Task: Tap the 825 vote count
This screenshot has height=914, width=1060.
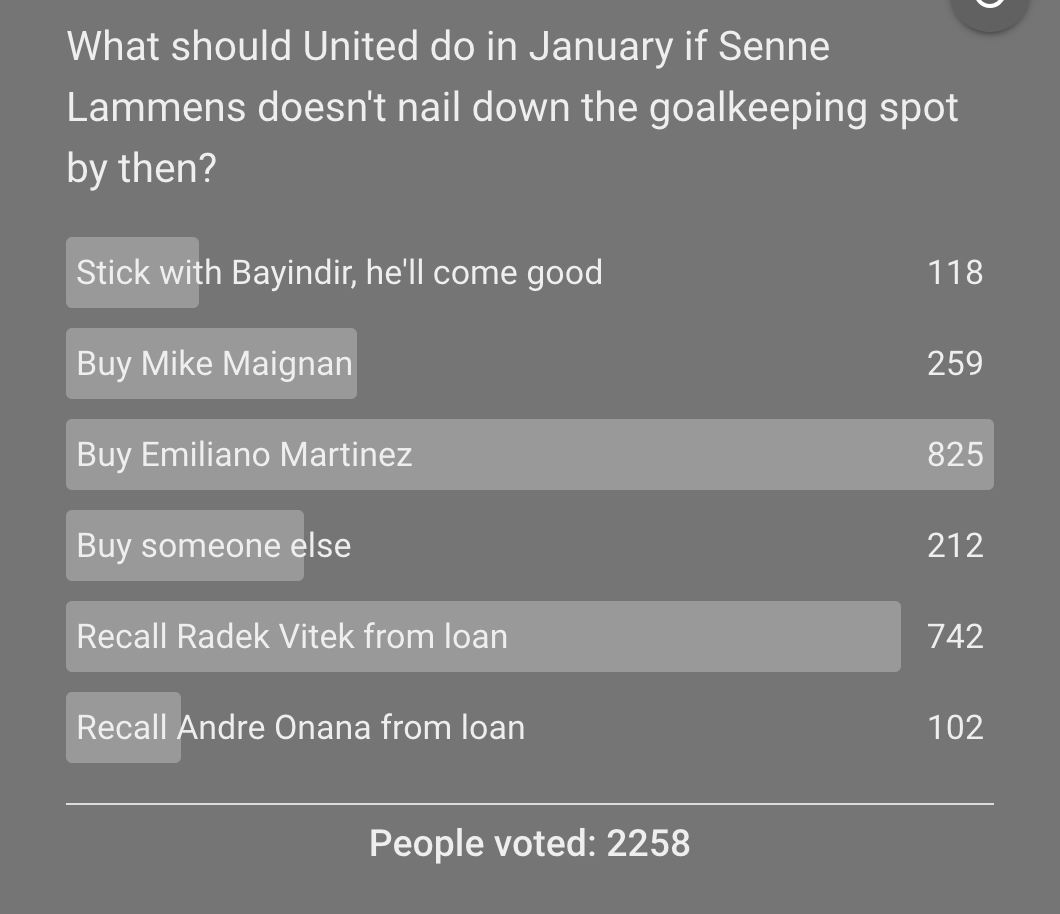Action: point(955,454)
